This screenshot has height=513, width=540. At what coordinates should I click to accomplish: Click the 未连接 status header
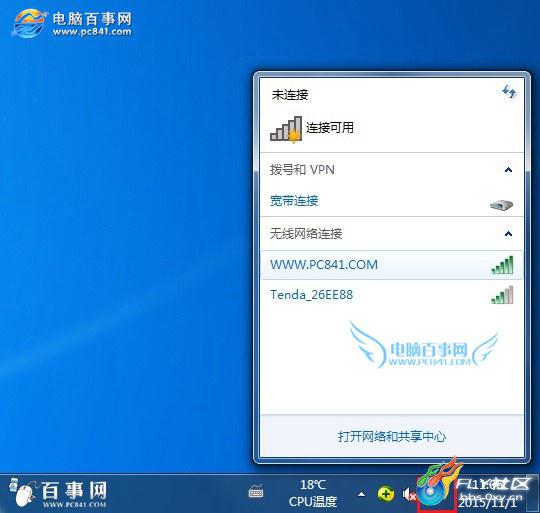tap(290, 95)
